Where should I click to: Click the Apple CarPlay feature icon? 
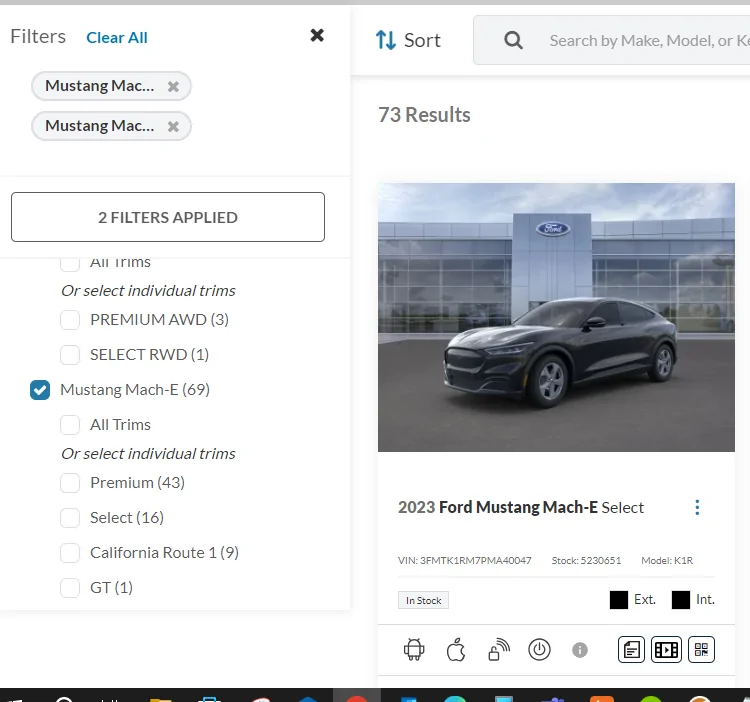(x=456, y=649)
